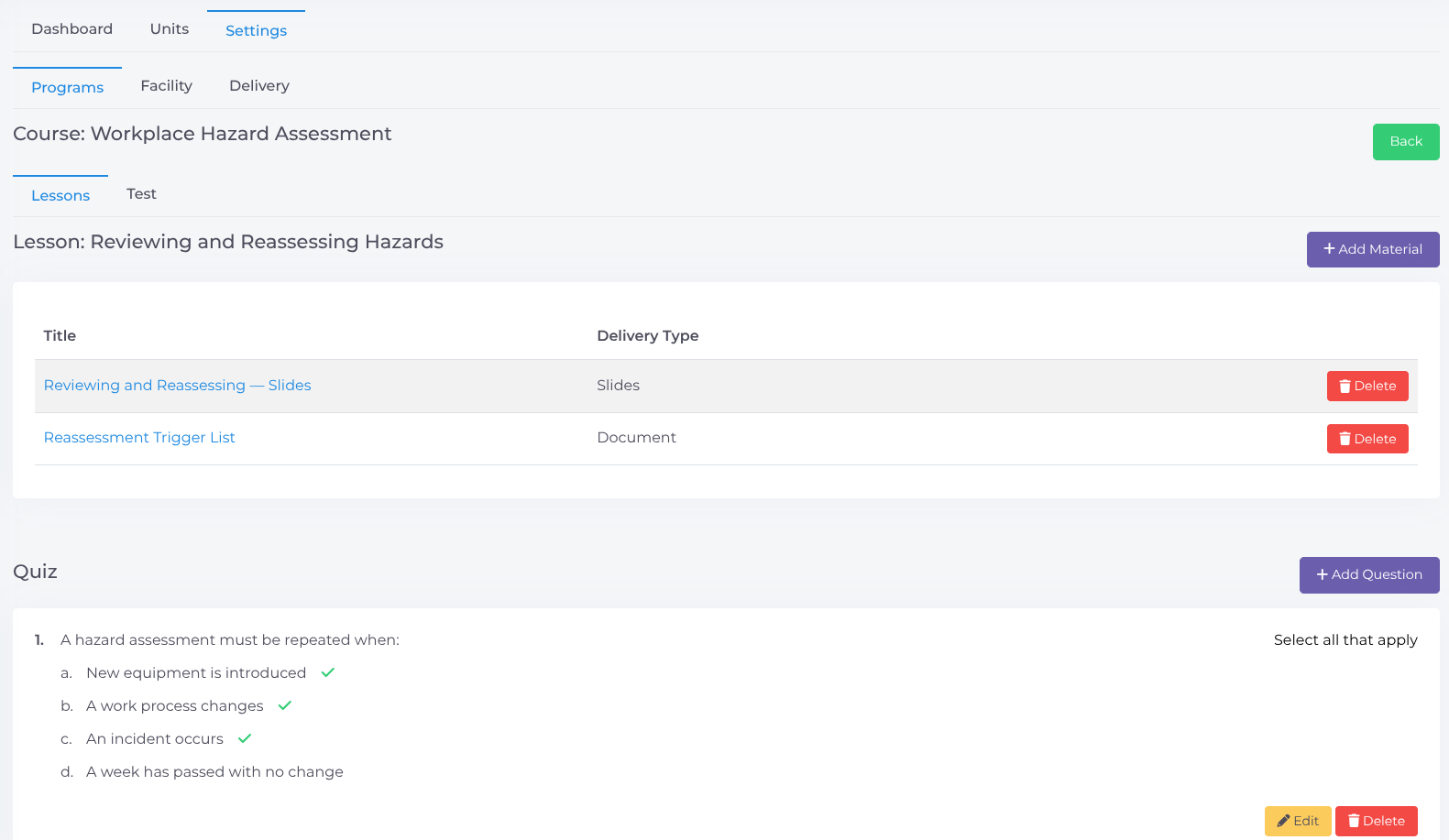This screenshot has height=840, width=1449.
Task: Open the Programs sub-tab
Action: click(67, 87)
